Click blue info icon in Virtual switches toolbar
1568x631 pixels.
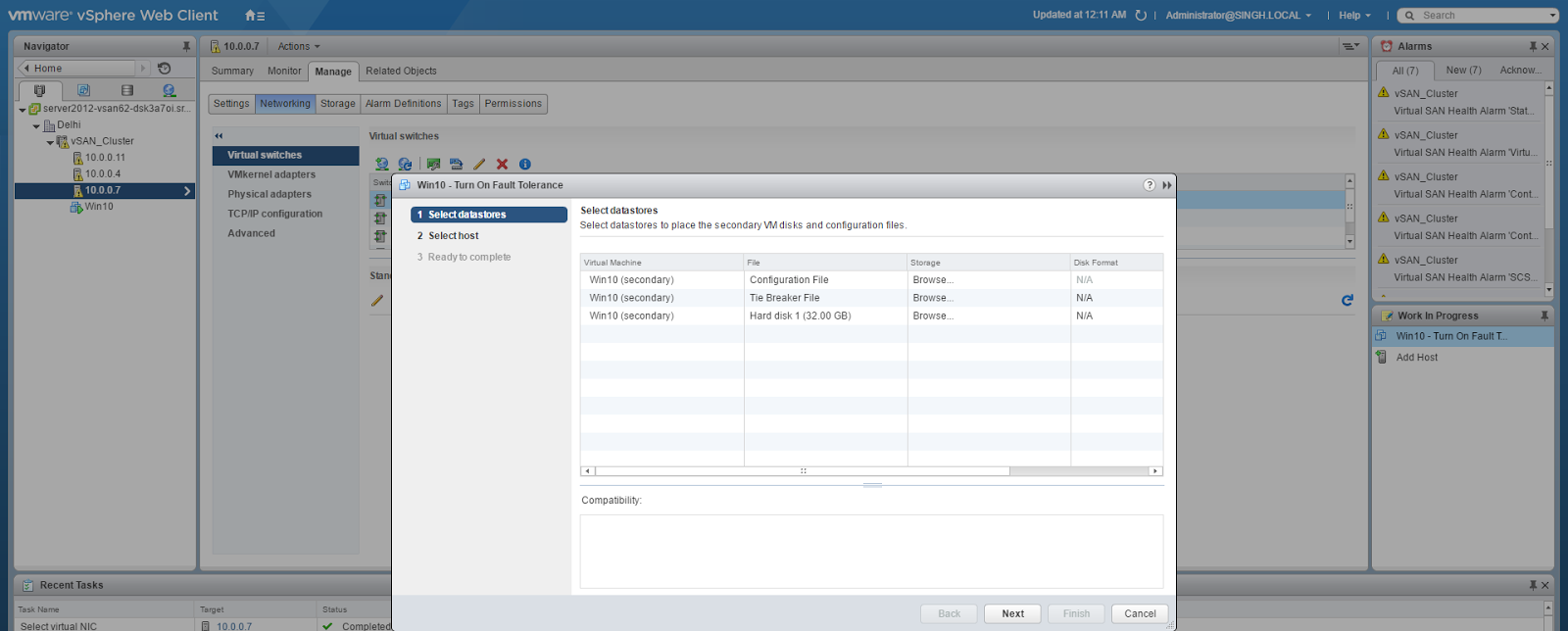524,165
